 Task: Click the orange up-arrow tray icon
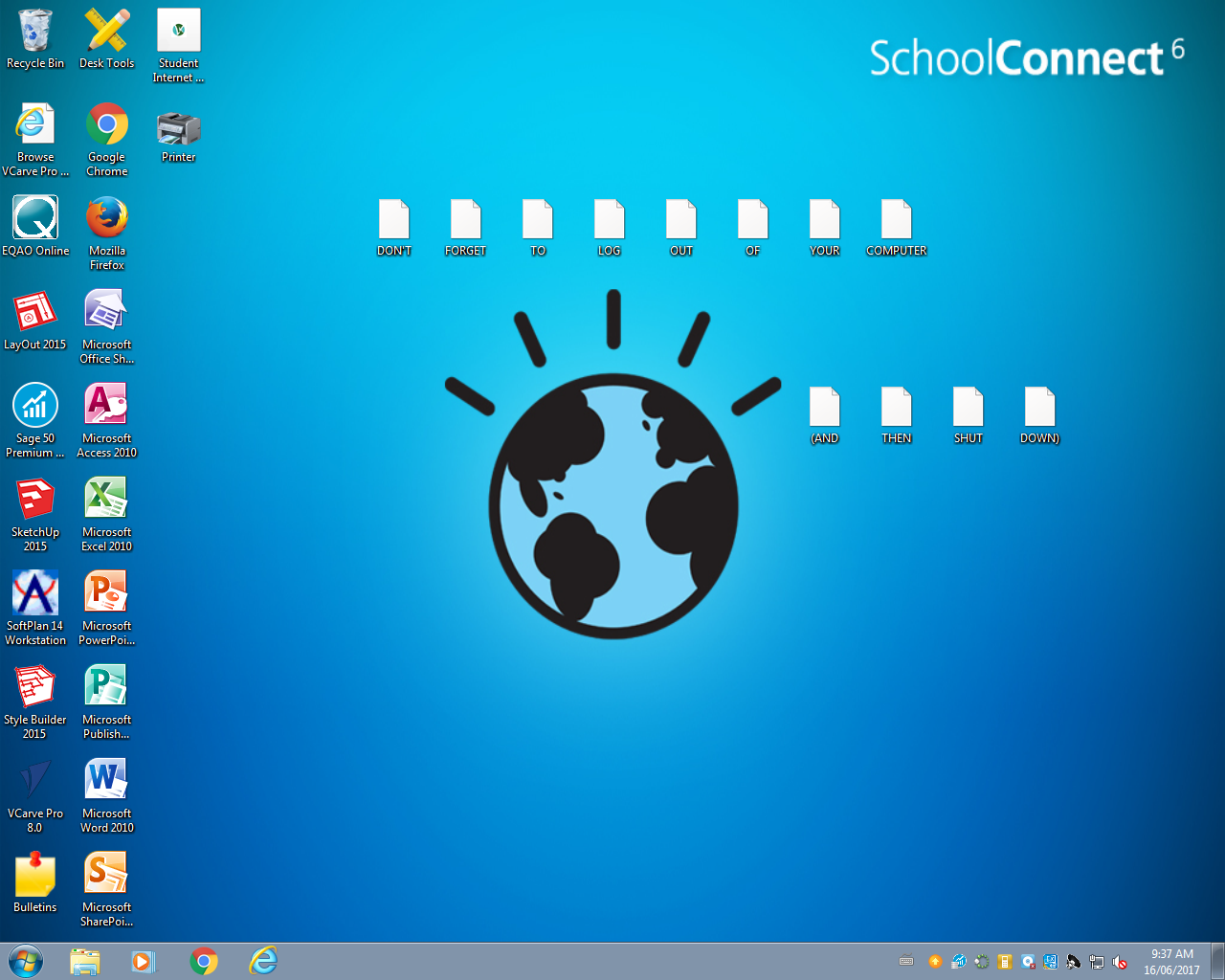[935, 962]
